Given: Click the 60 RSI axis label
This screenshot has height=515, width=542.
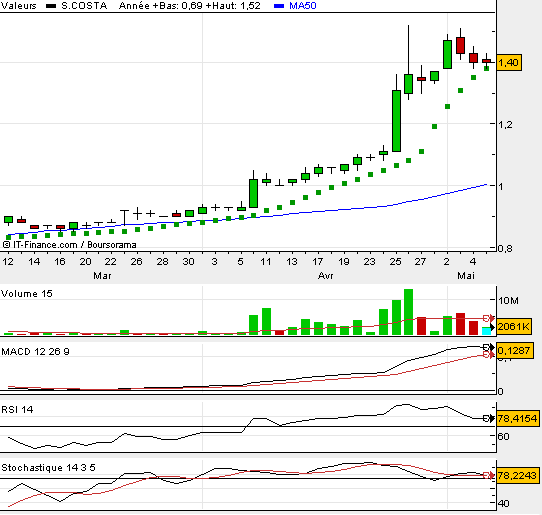Looking at the screenshot, I should pos(503,437).
